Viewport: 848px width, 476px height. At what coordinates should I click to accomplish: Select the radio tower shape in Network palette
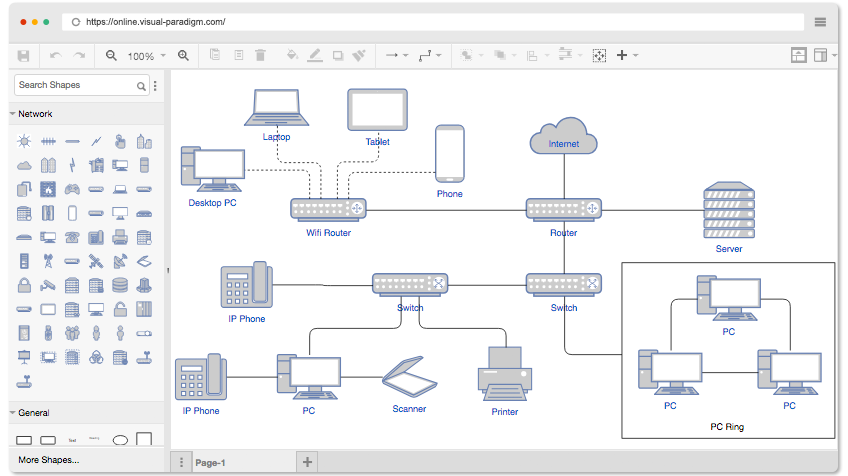coord(48,261)
